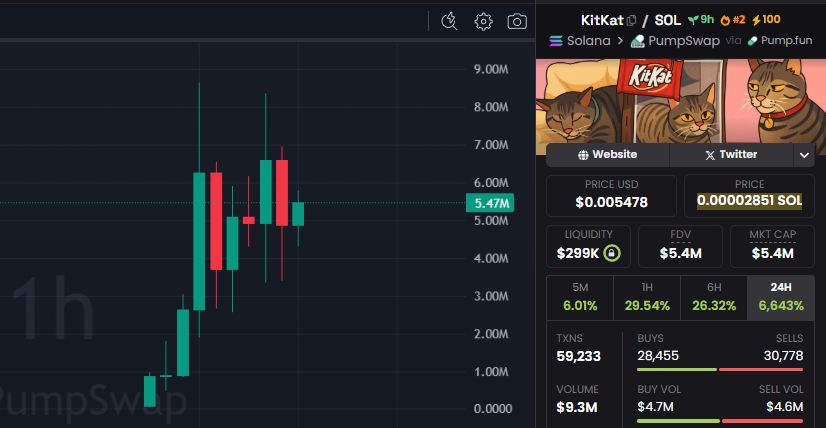The image size is (826, 428).
Task: Click the X logo on Twitter button
Action: tap(710, 155)
